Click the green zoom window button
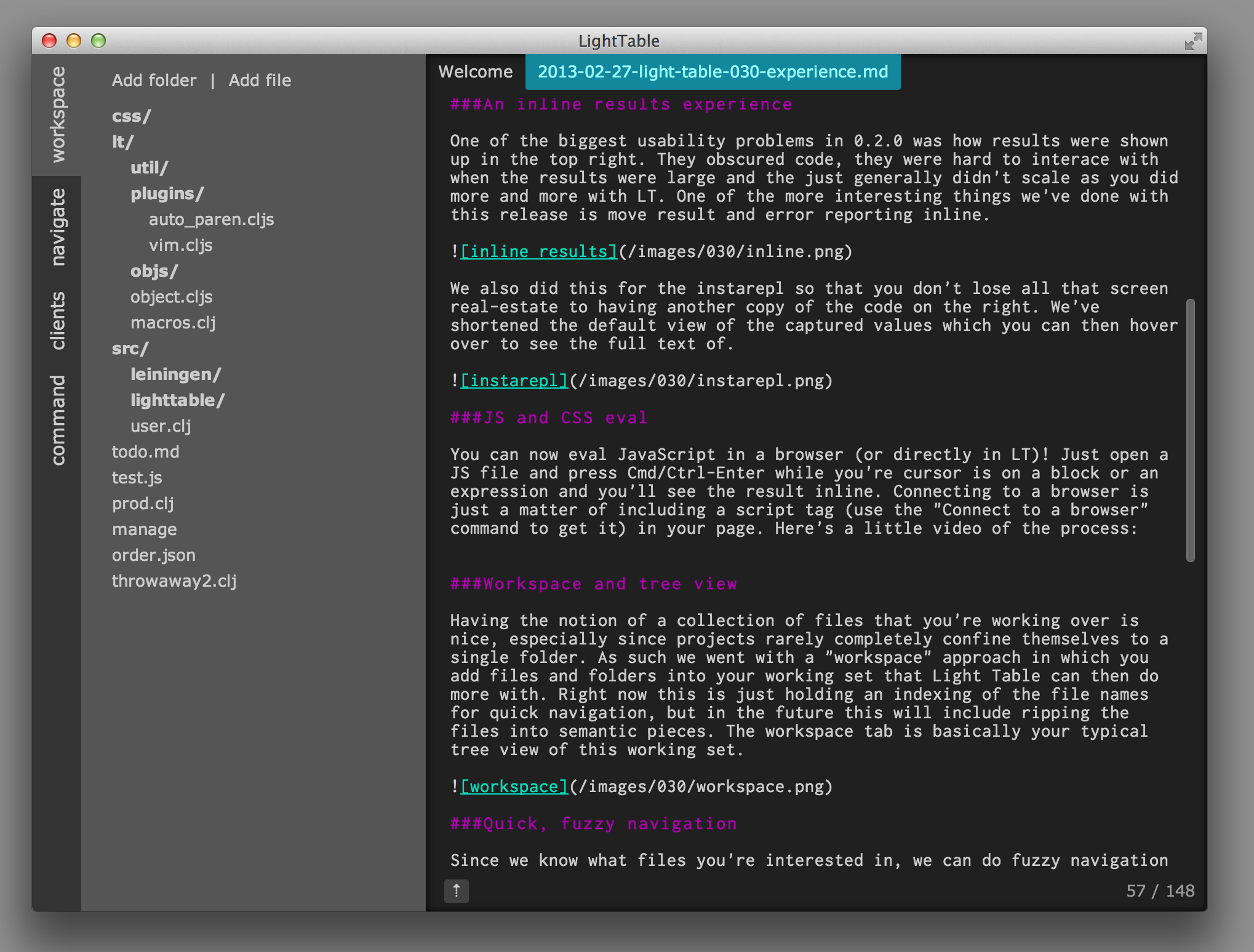The width and height of the screenshot is (1254, 952). click(98, 41)
